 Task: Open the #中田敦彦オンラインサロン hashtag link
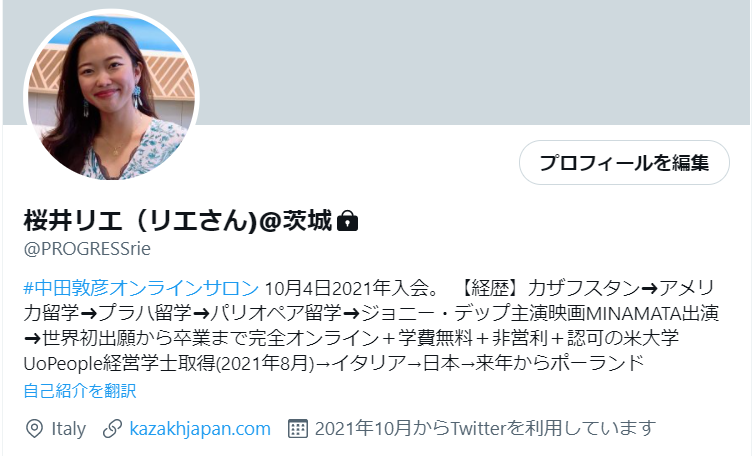(x=141, y=288)
